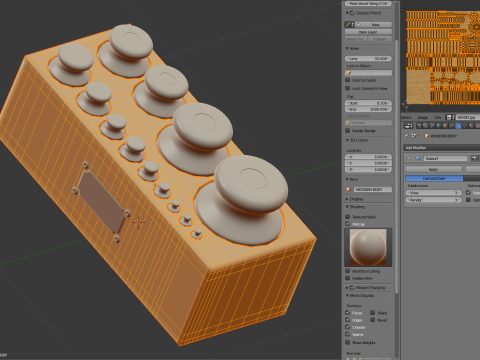Open the Scene properties tab icon

tap(432, 126)
